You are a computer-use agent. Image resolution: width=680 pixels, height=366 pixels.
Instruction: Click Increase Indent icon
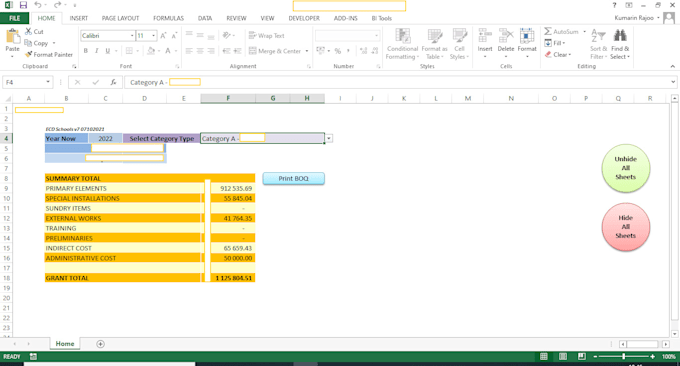[237, 51]
